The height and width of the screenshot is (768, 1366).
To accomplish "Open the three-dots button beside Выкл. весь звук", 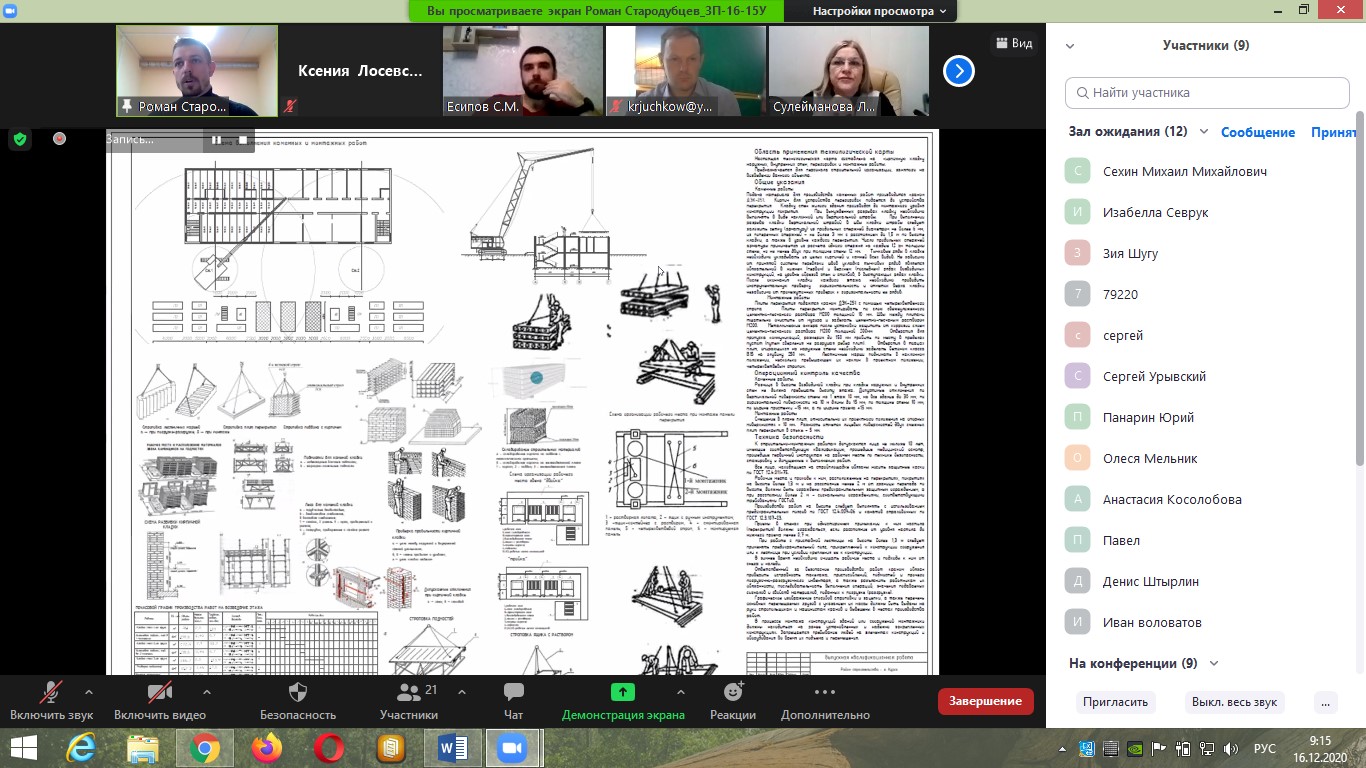I will tap(1325, 702).
